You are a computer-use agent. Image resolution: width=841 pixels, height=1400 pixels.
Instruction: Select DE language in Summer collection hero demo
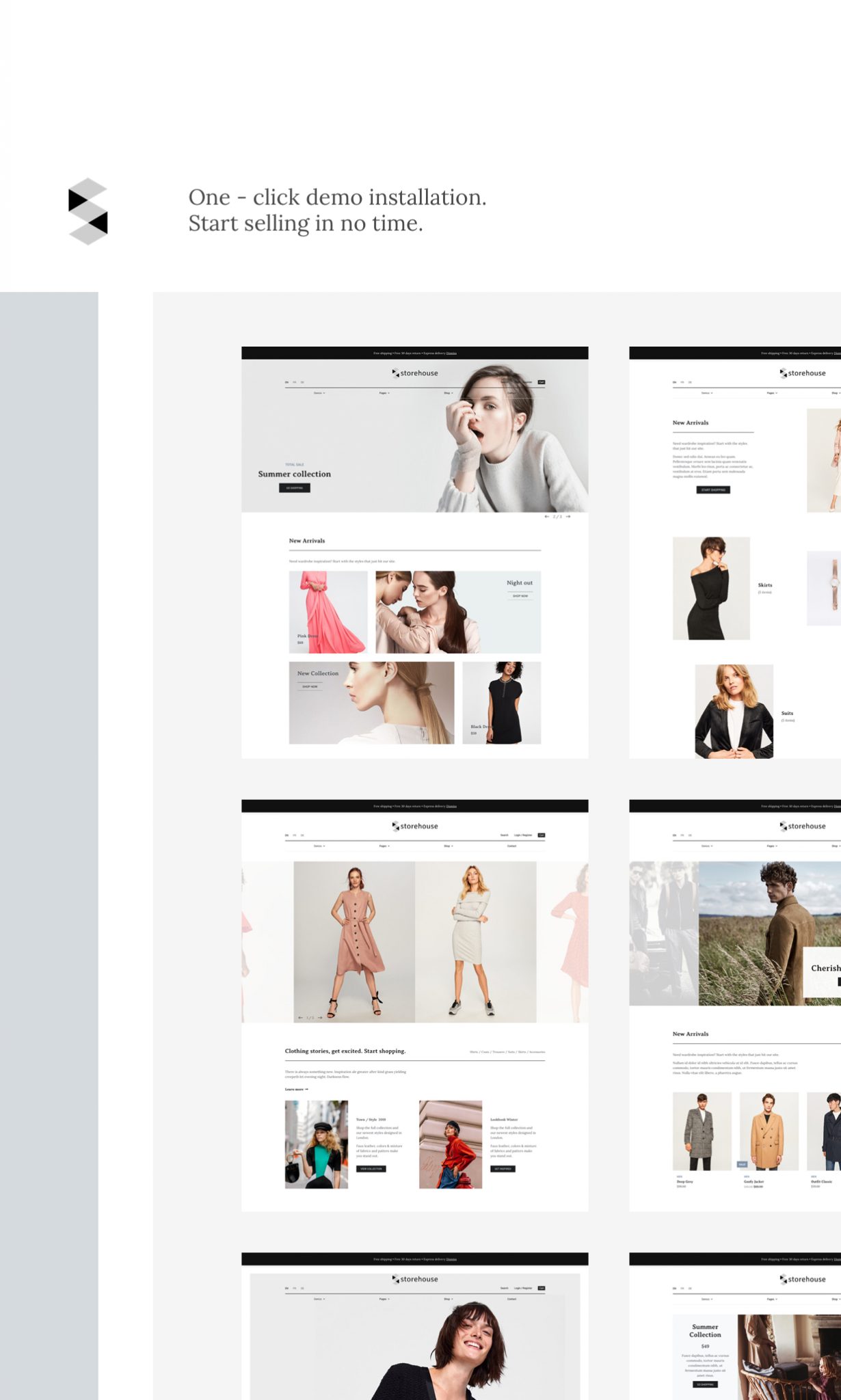tap(302, 382)
